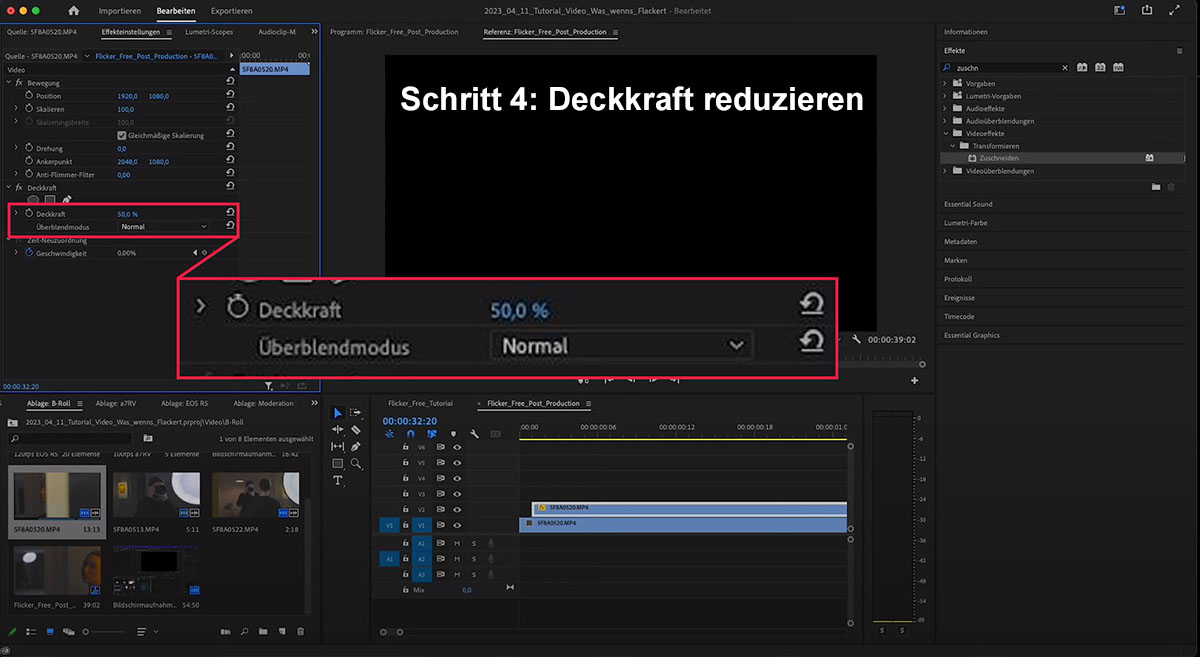Expand Vorgaben folder in Effekte

[x=947, y=83]
